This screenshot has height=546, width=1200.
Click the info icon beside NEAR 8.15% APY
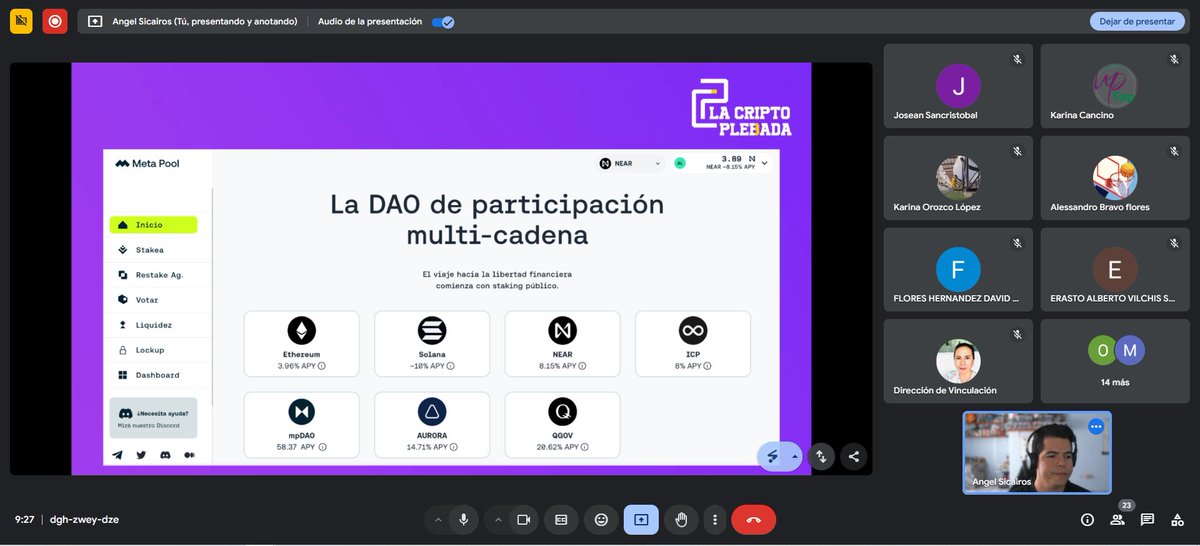(x=582, y=366)
